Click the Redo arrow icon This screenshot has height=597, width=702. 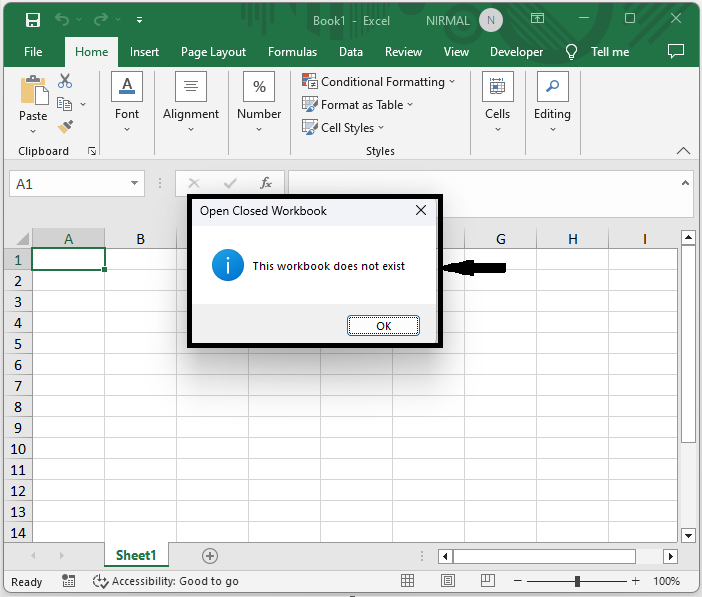(x=101, y=20)
